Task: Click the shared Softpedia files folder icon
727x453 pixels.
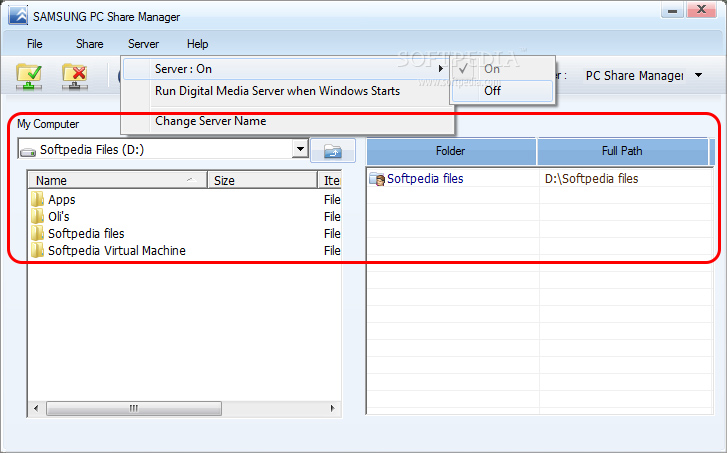Action: click(x=377, y=179)
